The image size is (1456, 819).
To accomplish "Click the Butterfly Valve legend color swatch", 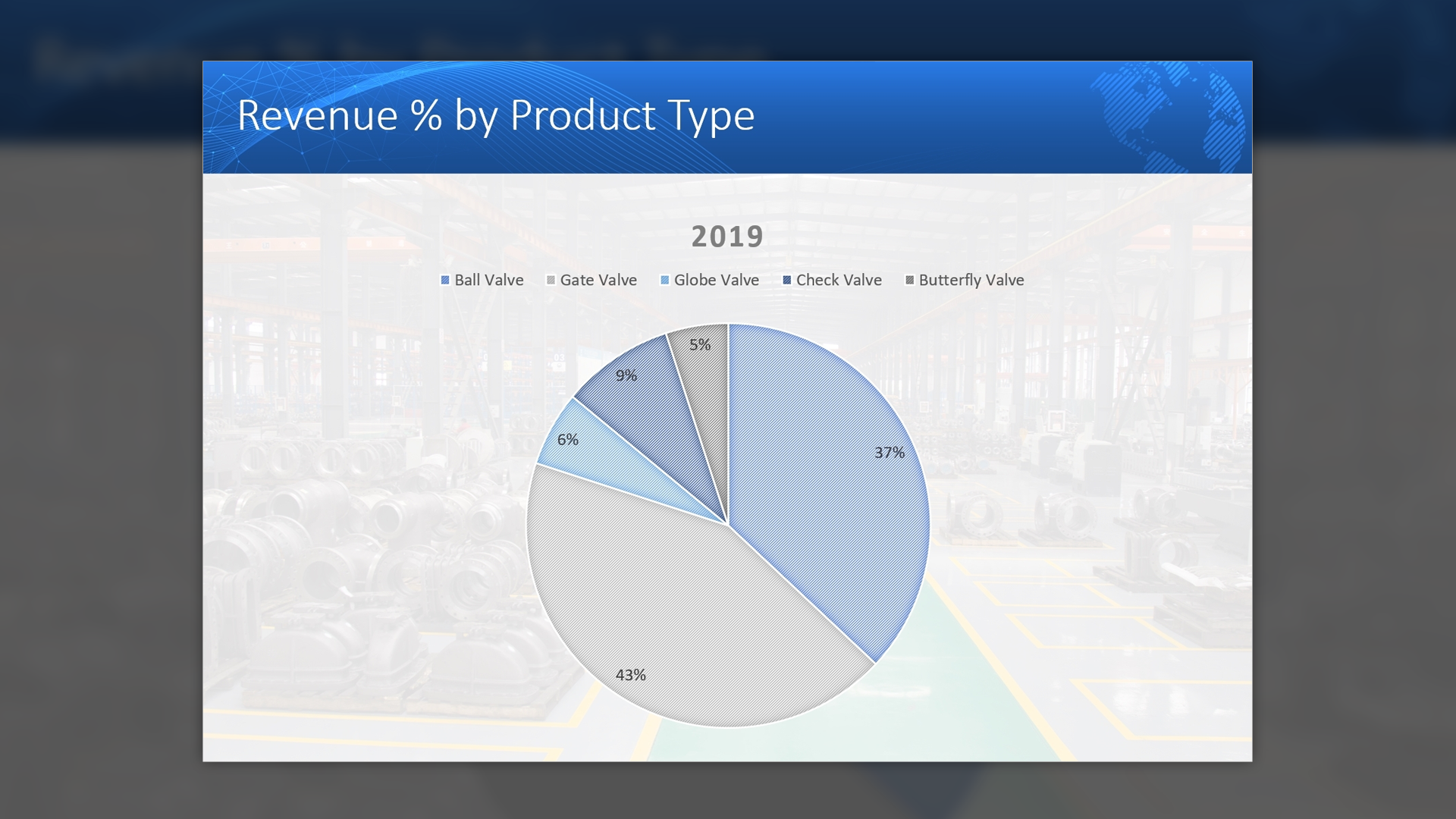I will (910, 281).
